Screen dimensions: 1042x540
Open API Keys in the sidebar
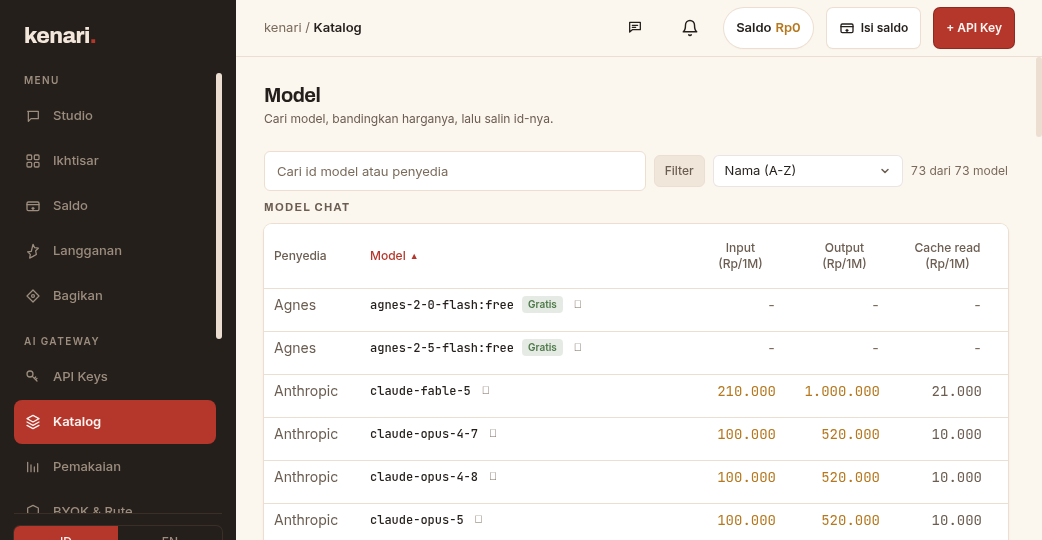[x=115, y=377]
